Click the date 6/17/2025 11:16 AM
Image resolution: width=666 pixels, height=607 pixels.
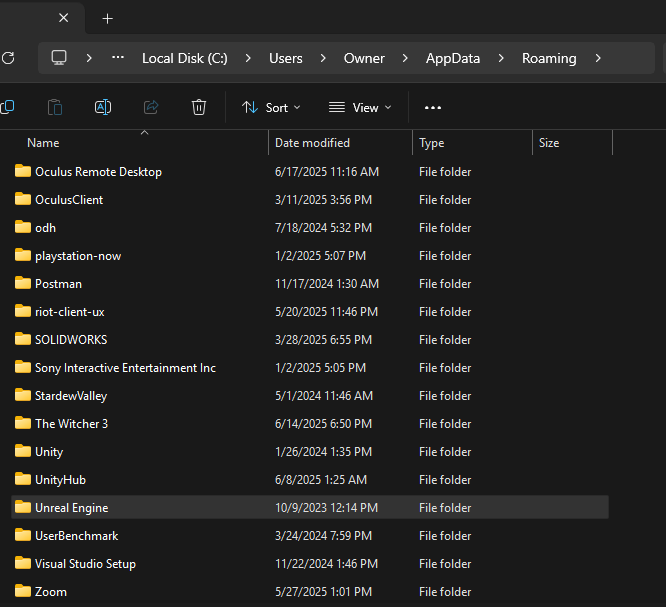click(327, 172)
